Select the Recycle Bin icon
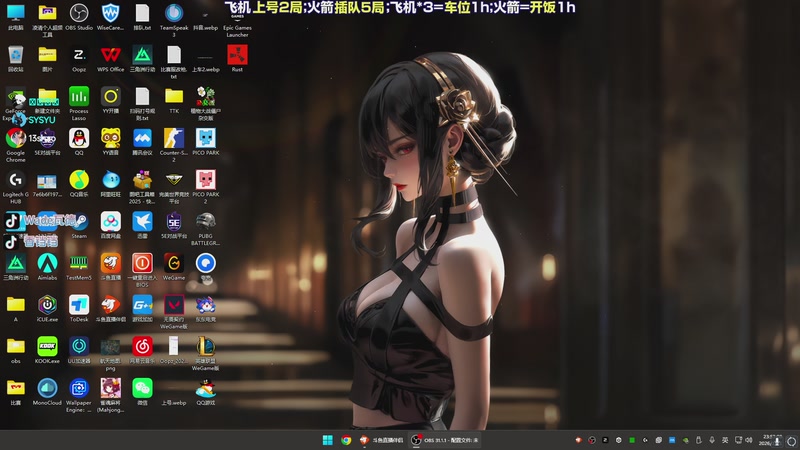 coord(15,55)
